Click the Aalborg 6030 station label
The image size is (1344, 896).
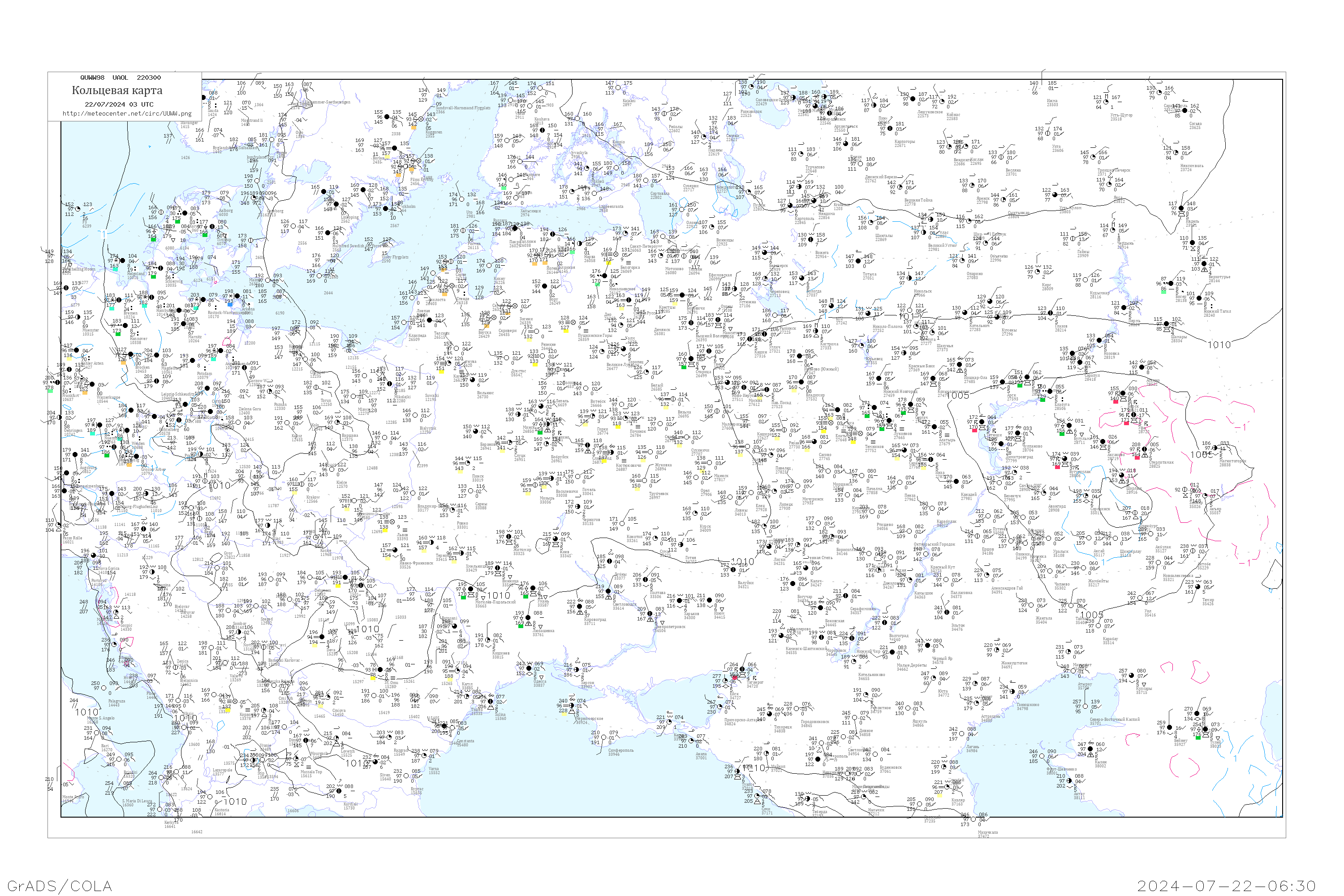(226, 212)
